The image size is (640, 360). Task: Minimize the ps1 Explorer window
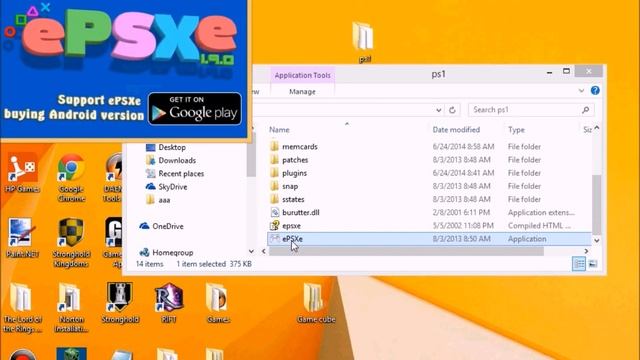(x=549, y=72)
